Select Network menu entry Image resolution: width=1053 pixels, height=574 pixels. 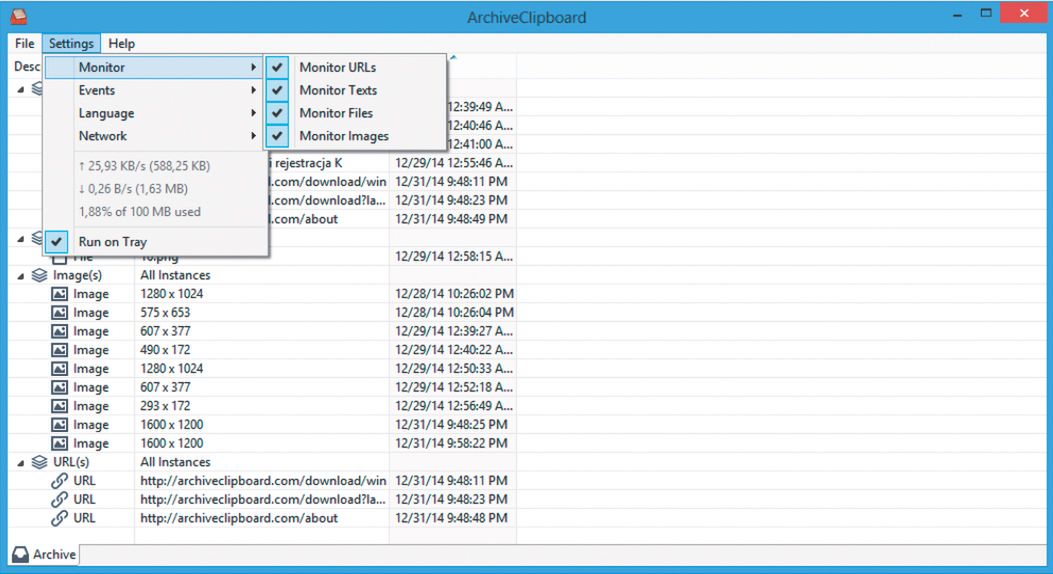154,136
